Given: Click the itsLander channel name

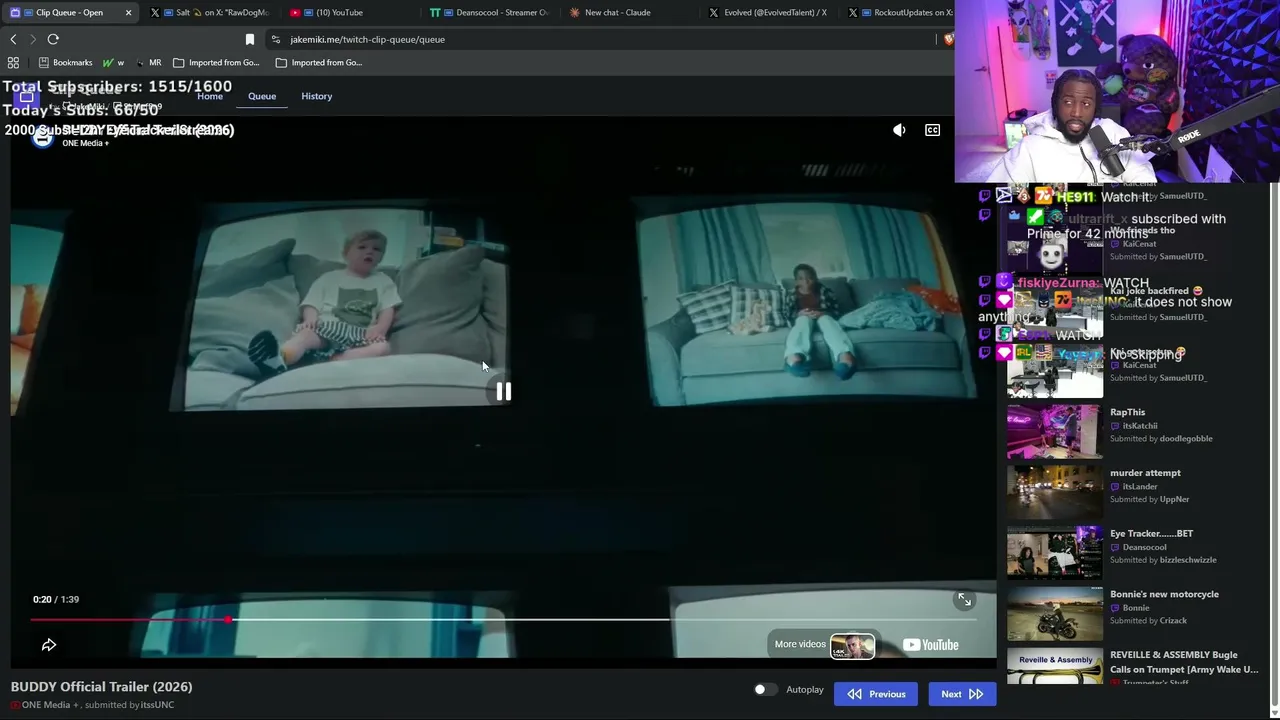Looking at the screenshot, I should (x=1140, y=487).
